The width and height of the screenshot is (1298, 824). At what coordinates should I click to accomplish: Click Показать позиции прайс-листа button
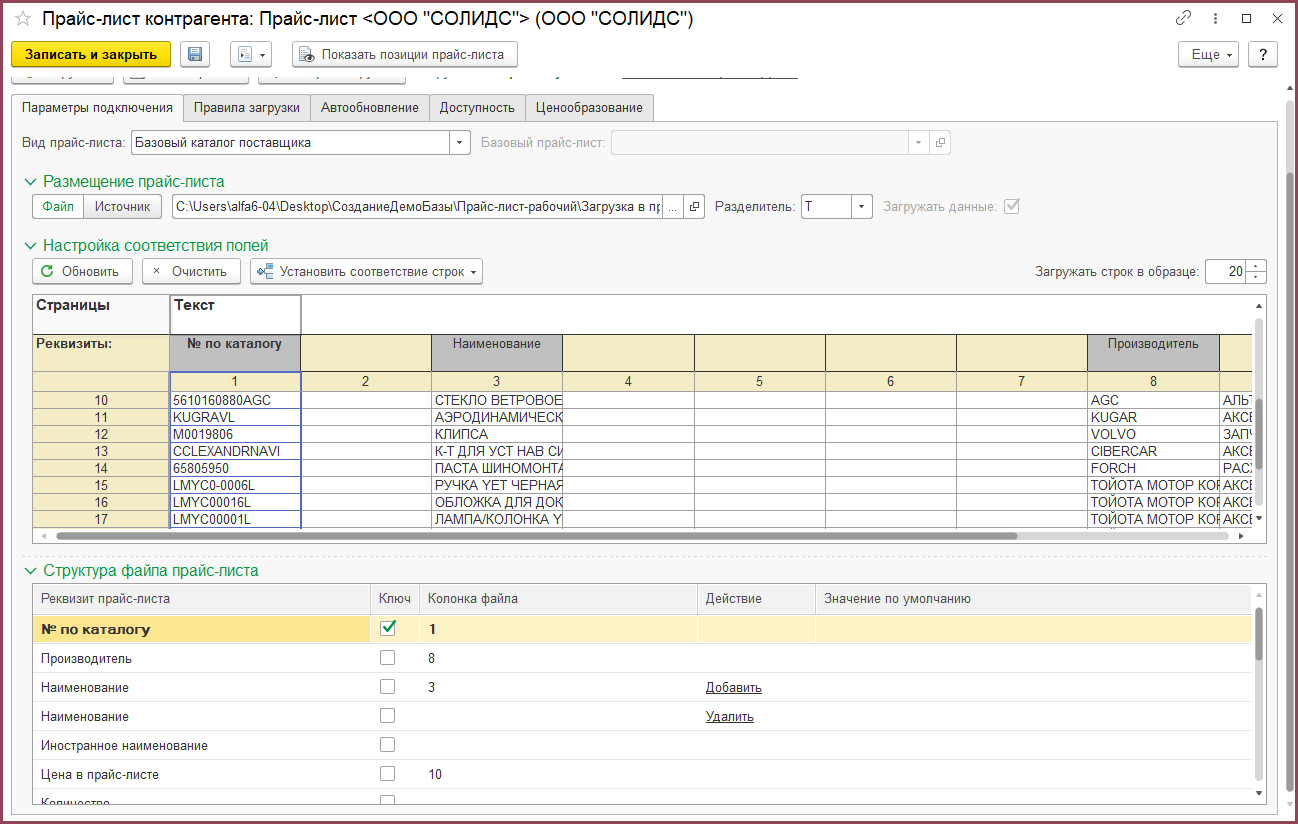405,54
